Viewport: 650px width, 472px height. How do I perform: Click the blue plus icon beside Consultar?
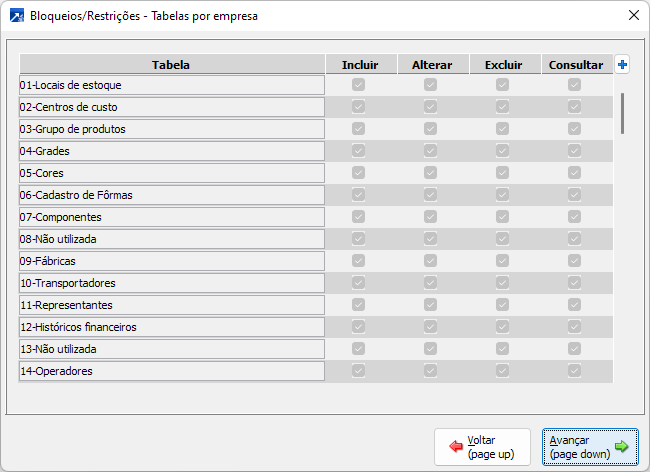[x=622, y=65]
